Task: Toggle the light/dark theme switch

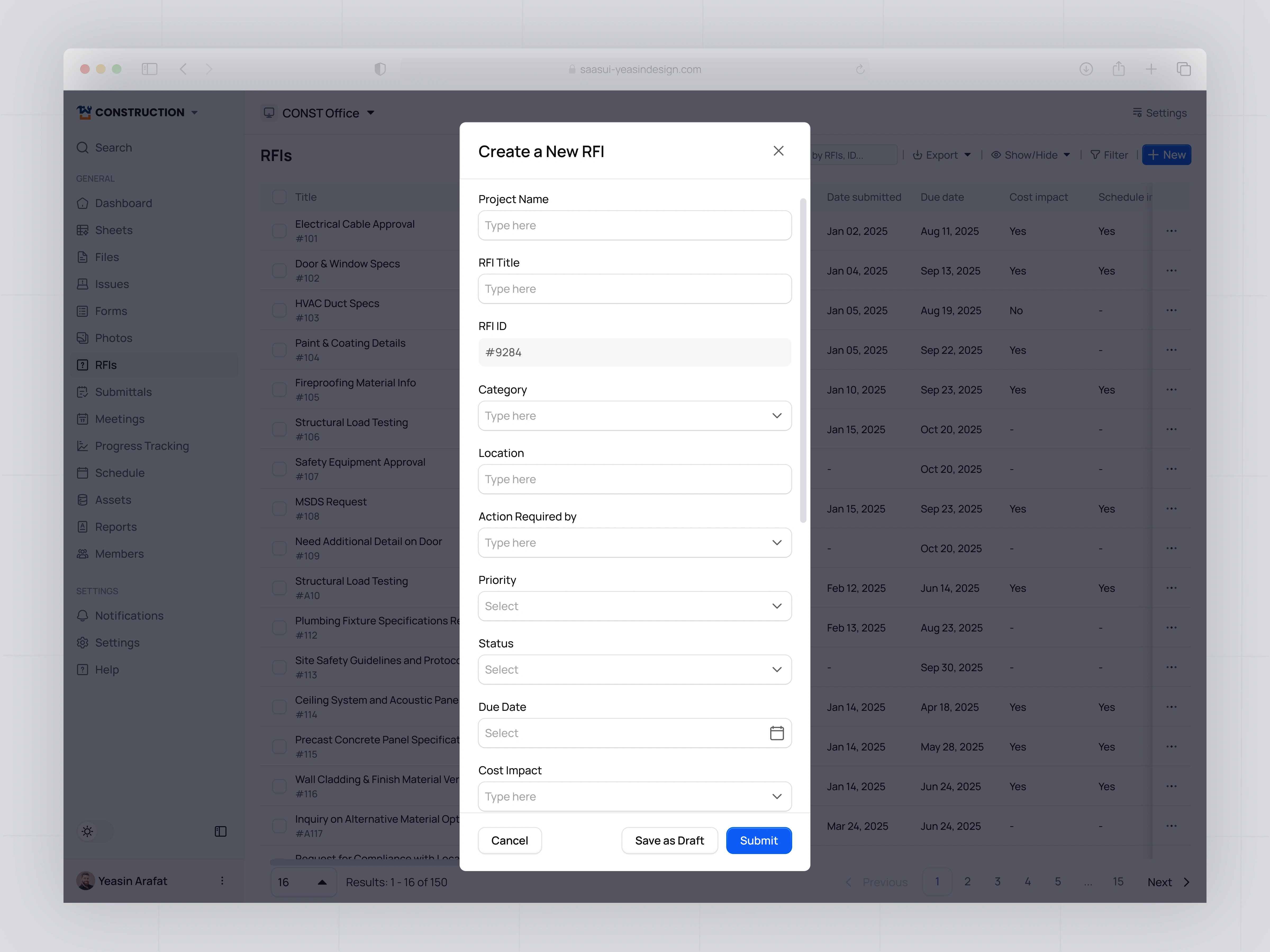Action: (x=95, y=831)
